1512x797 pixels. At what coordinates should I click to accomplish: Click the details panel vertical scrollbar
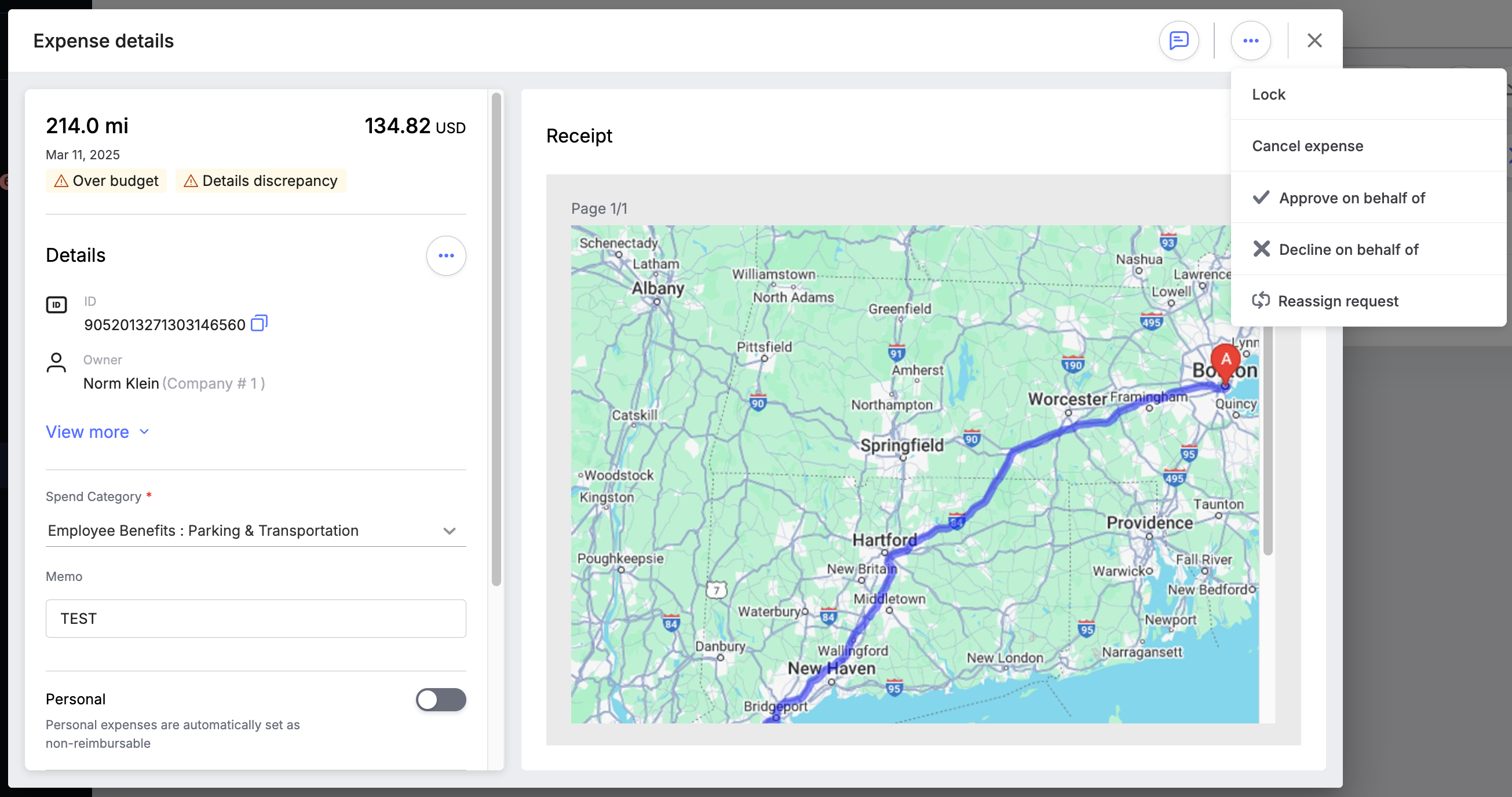pyautogui.click(x=496, y=339)
